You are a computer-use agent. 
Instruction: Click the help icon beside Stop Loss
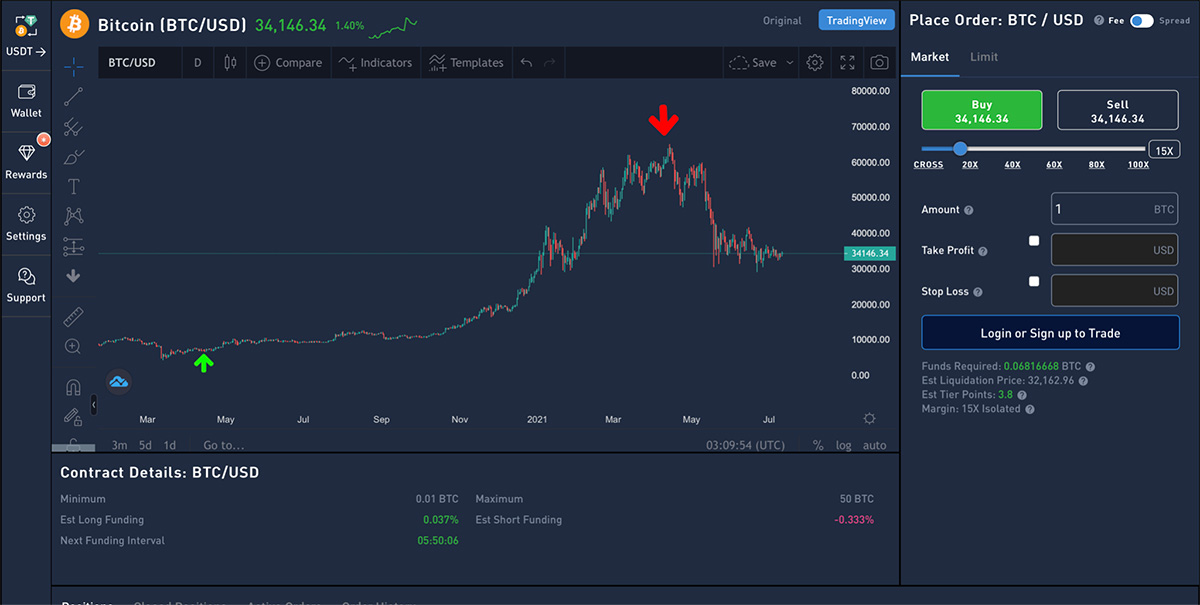tap(978, 292)
